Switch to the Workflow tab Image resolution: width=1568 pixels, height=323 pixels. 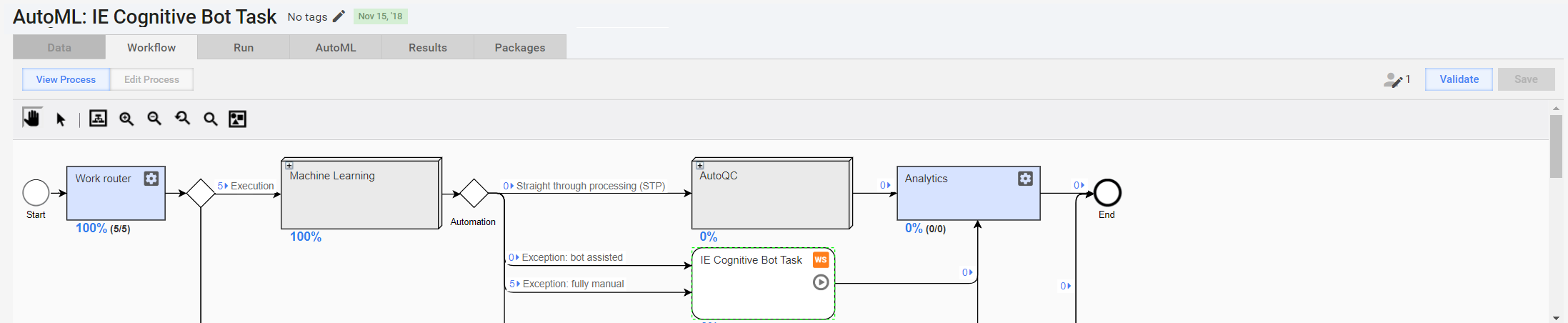[x=151, y=47]
